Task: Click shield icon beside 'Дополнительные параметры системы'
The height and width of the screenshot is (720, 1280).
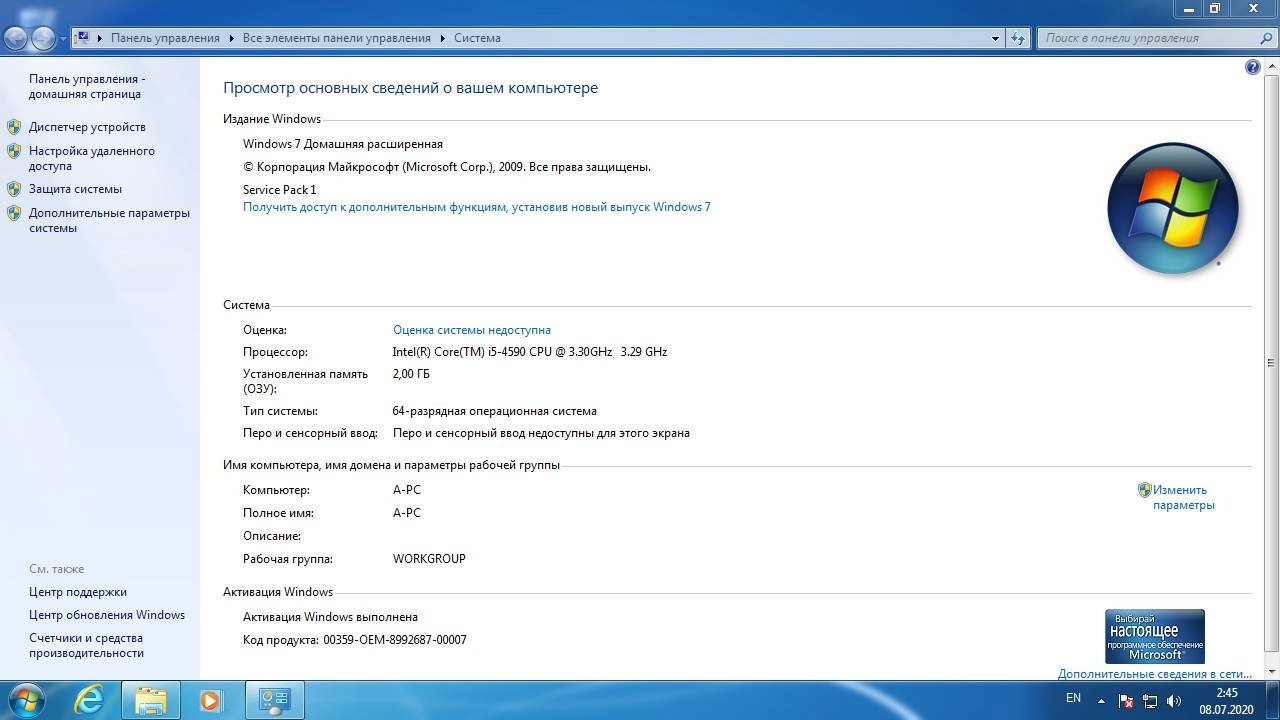Action: coord(14,212)
